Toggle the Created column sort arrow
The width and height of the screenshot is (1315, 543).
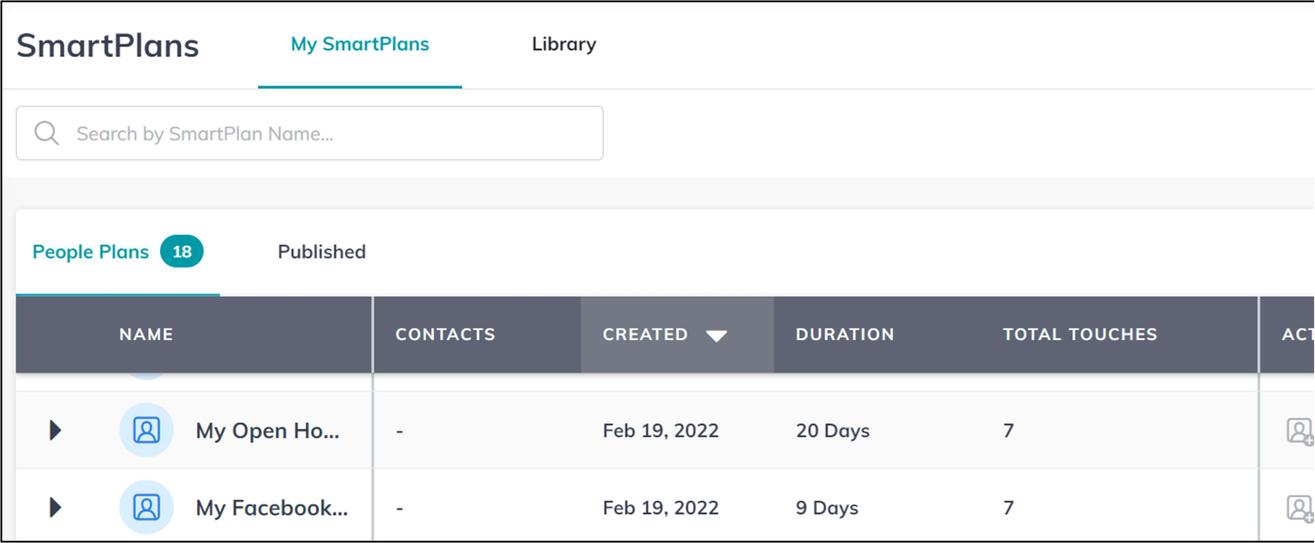pyautogui.click(x=716, y=335)
